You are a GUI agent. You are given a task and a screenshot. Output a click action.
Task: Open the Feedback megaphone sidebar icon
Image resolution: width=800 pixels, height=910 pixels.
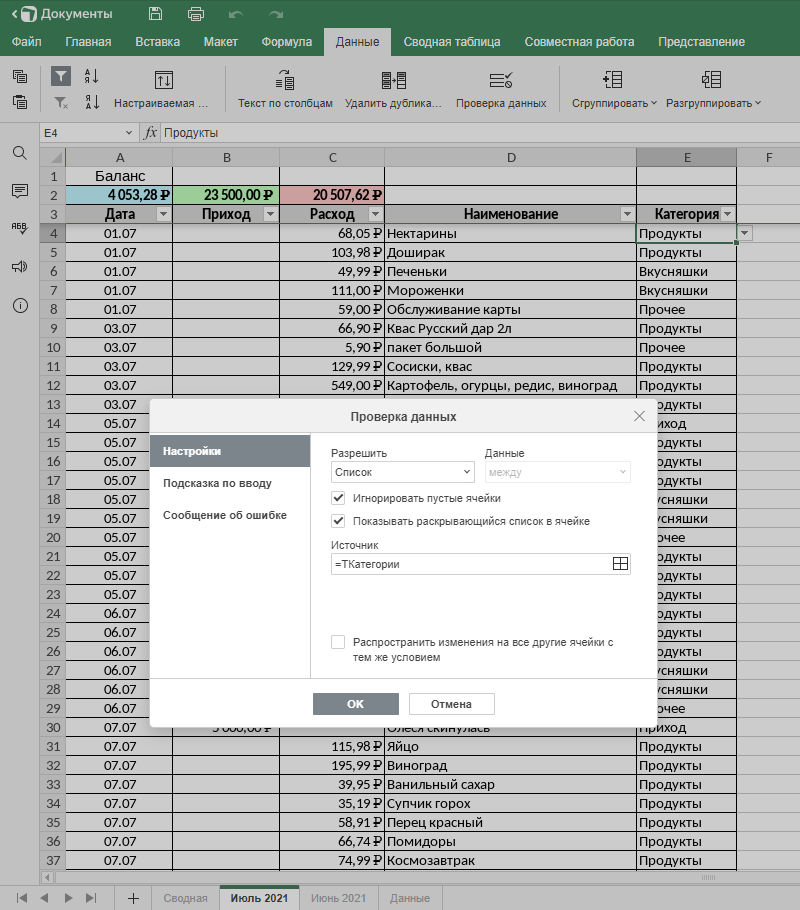tap(20, 267)
